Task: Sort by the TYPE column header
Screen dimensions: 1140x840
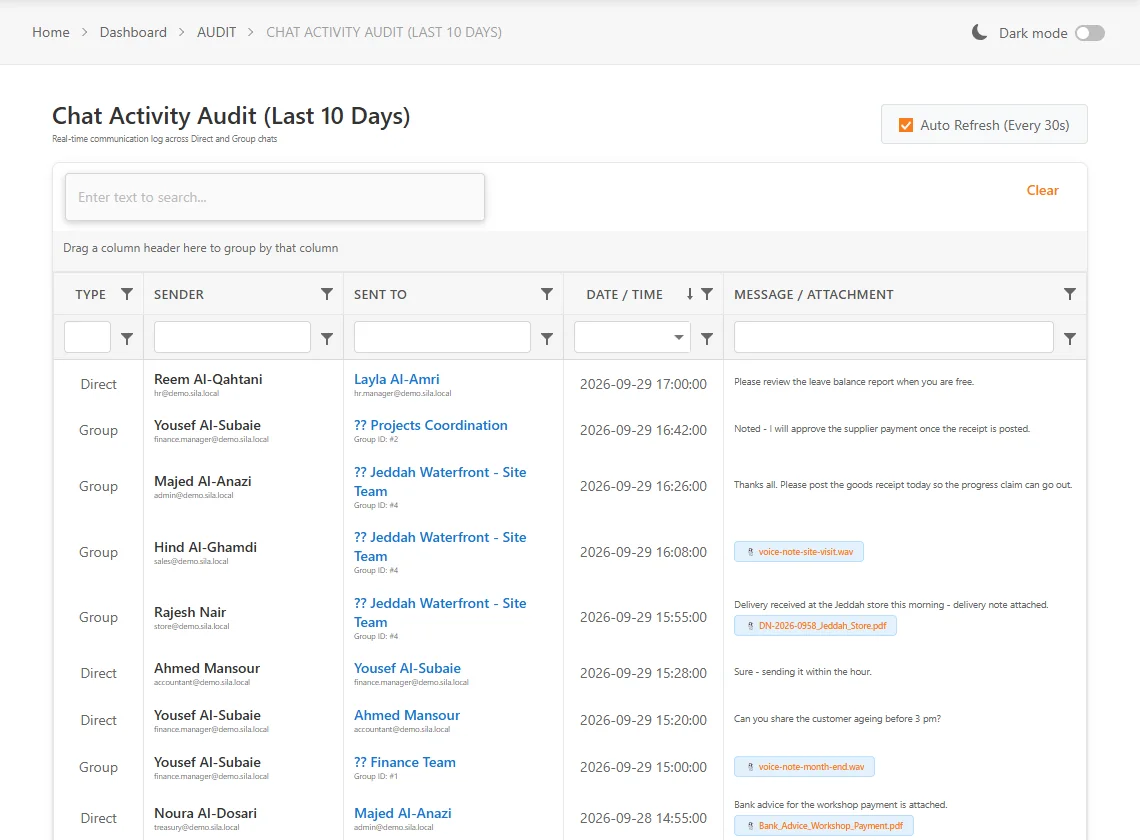Action: click(x=90, y=295)
